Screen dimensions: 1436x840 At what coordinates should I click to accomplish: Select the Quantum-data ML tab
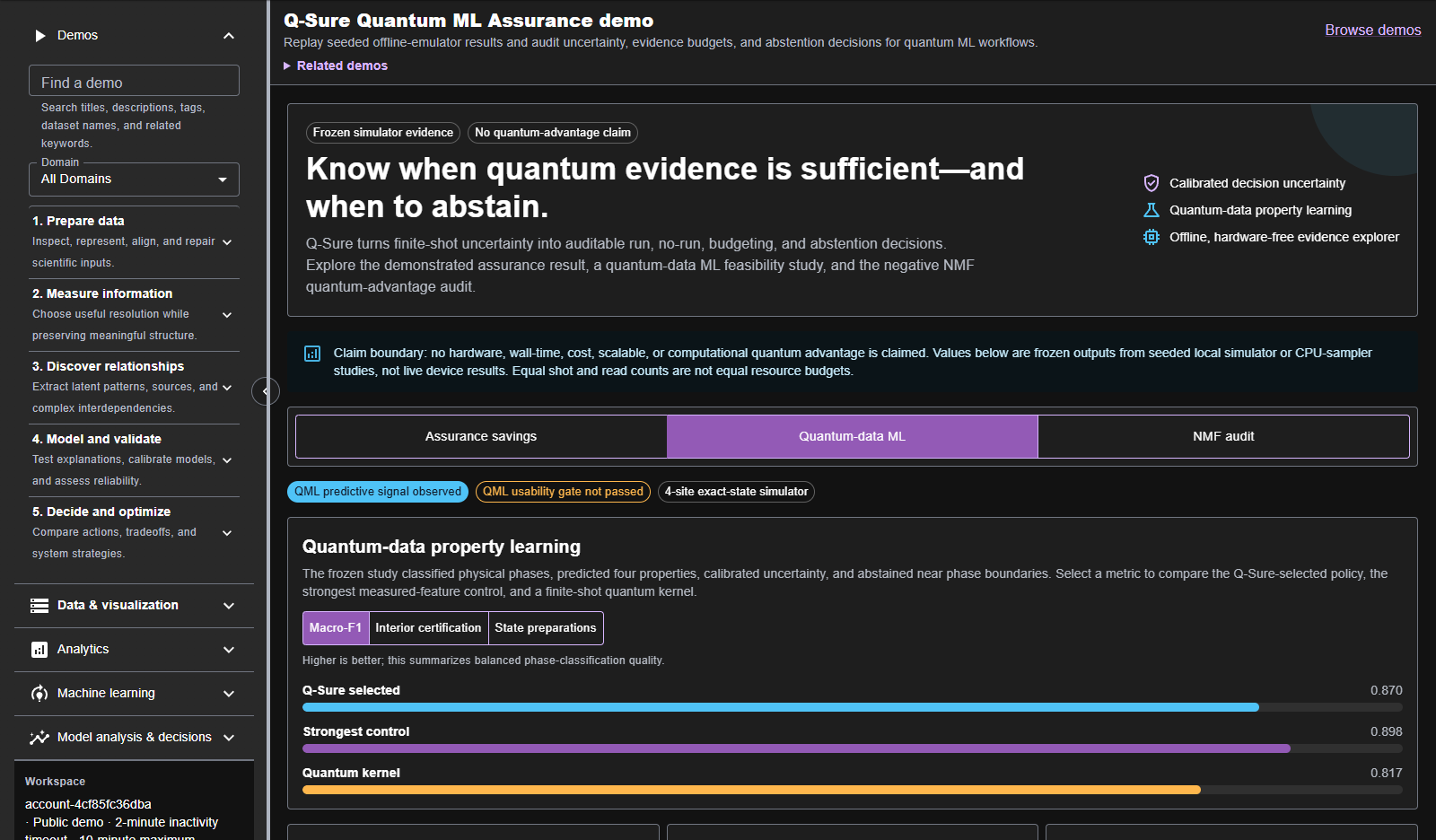point(853,436)
